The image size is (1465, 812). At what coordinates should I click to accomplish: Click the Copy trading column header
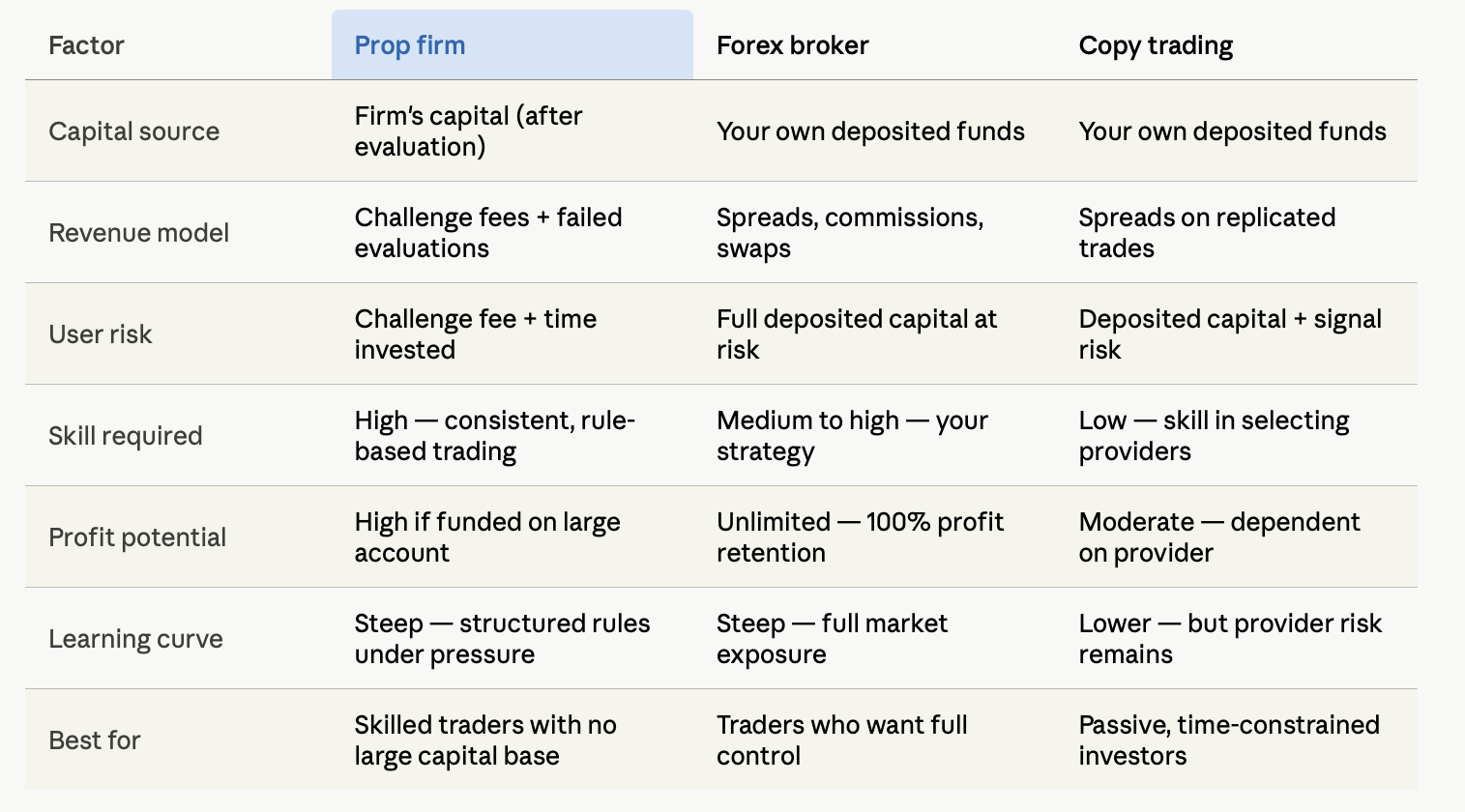coord(1156,45)
